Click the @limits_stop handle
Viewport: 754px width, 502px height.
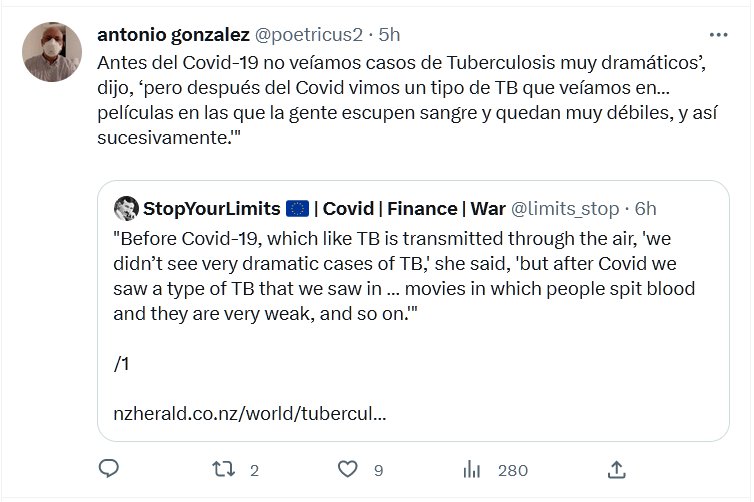[x=567, y=208]
